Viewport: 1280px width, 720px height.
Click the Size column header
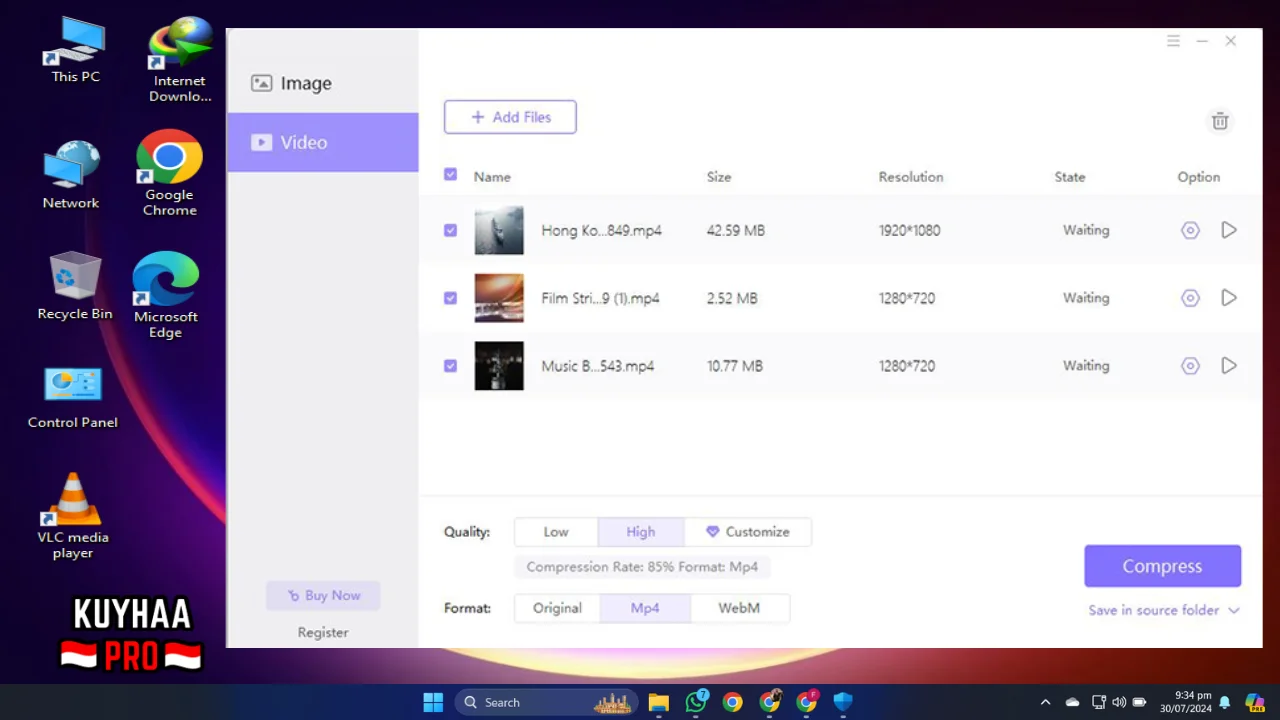(x=719, y=177)
